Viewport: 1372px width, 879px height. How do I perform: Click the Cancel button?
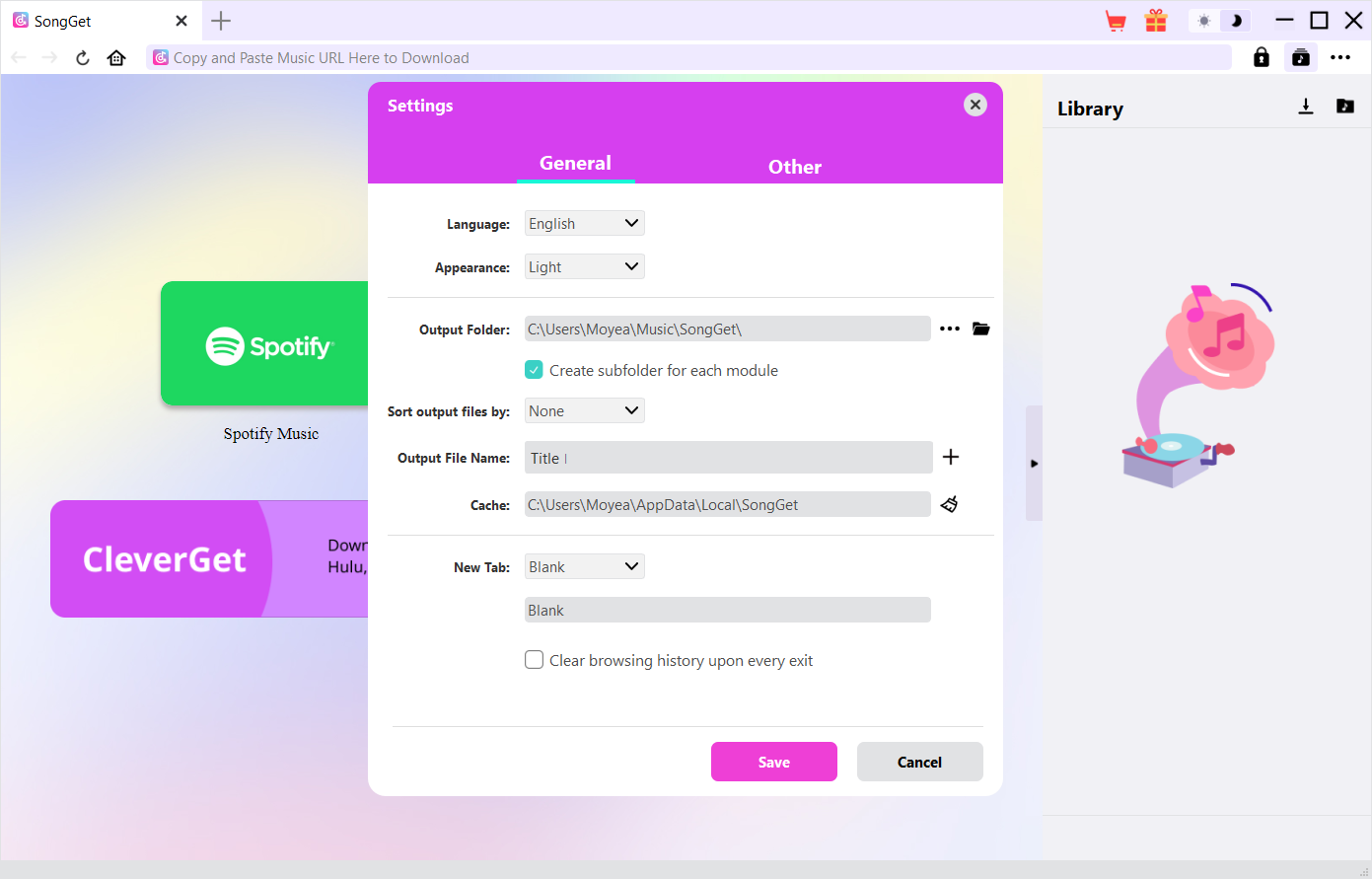919,762
